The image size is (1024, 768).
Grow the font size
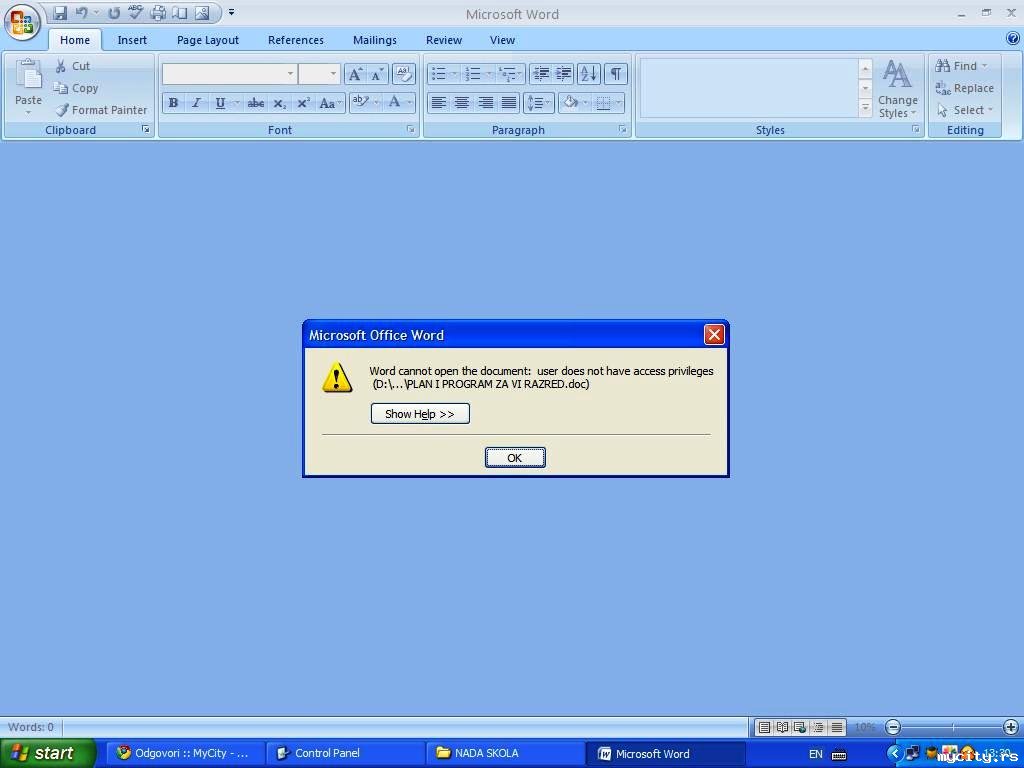click(x=355, y=74)
